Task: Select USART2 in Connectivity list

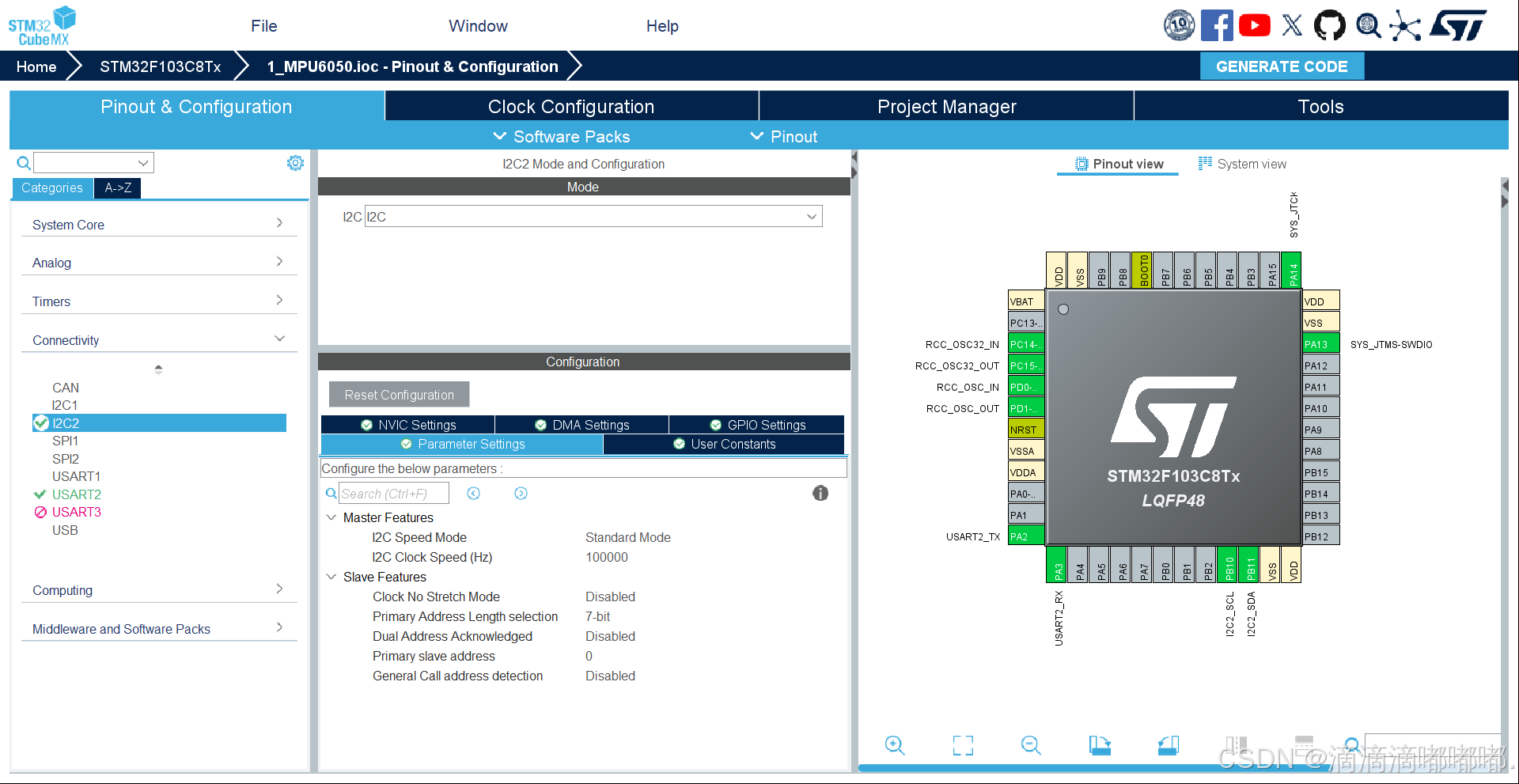Action: 77,494
